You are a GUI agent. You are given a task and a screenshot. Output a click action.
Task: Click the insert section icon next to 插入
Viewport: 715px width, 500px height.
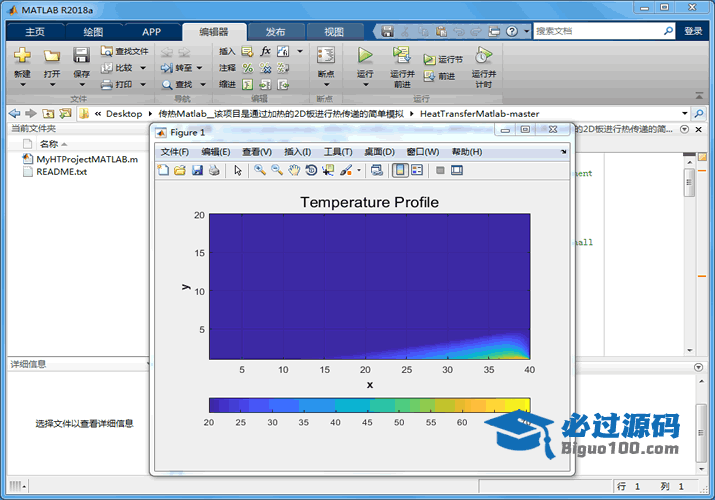click(247, 51)
